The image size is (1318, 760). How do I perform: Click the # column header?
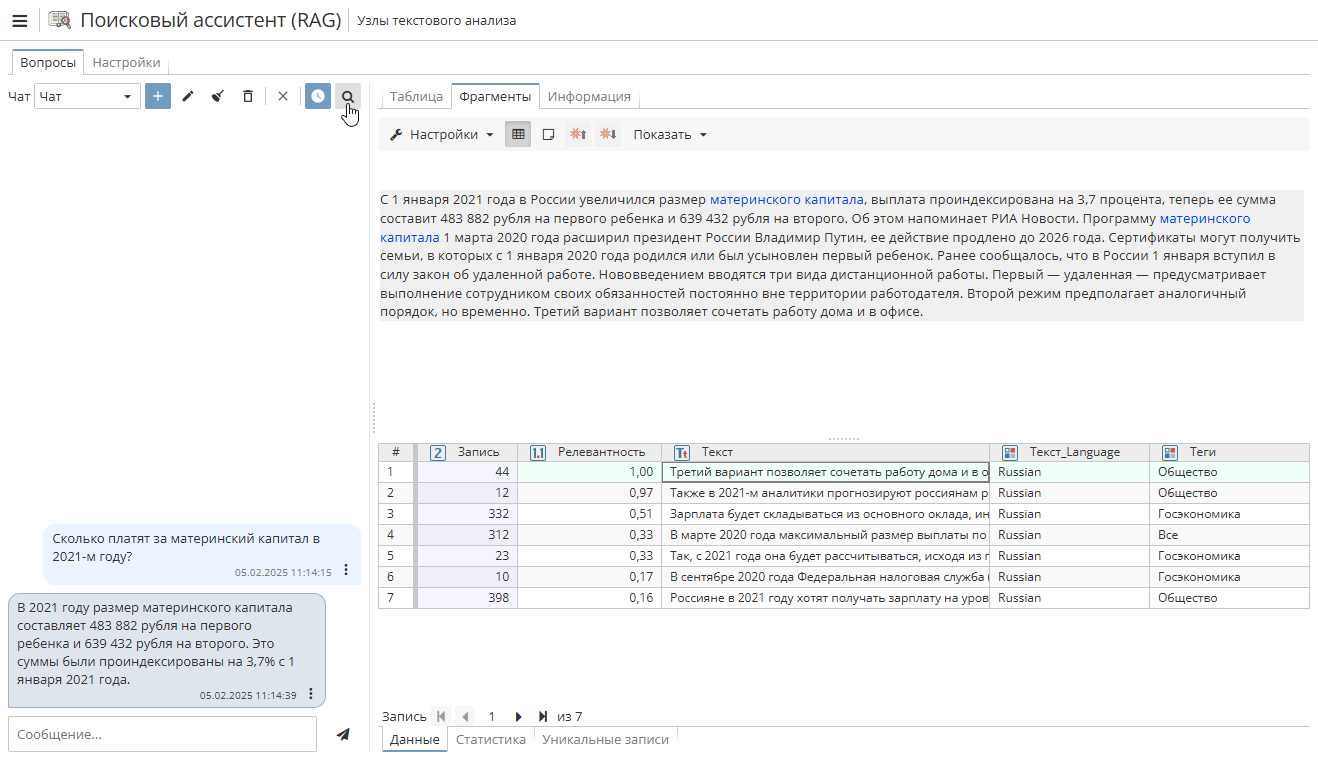(396, 452)
